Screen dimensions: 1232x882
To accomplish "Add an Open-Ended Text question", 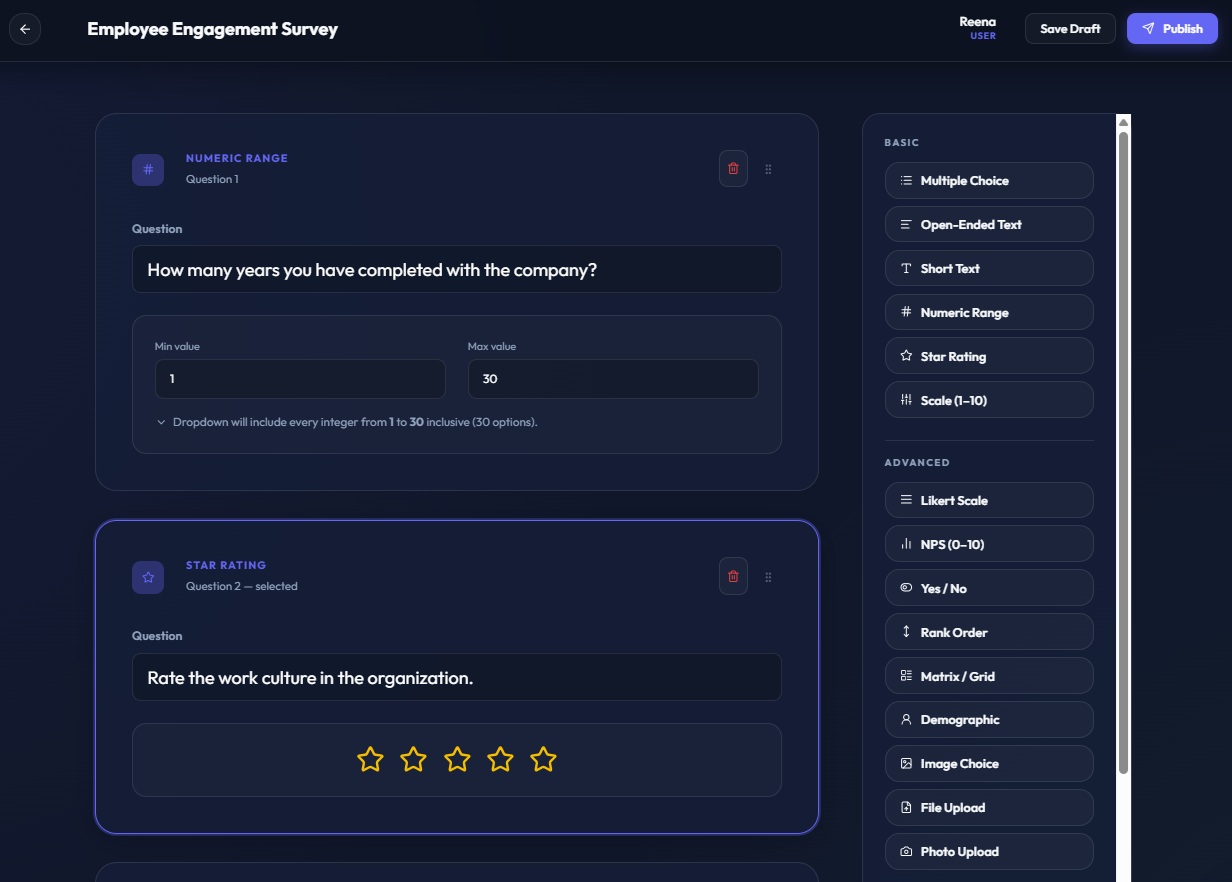I will coord(989,225).
